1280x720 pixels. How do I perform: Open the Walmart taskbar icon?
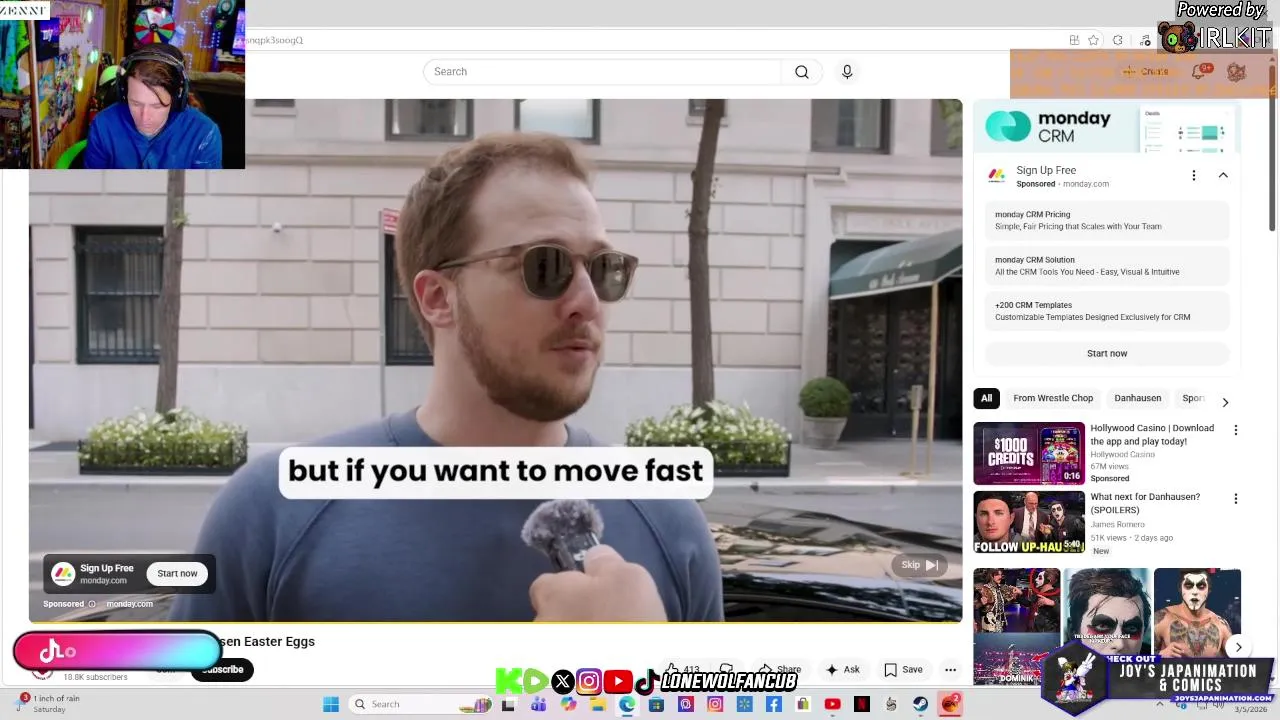(744, 704)
